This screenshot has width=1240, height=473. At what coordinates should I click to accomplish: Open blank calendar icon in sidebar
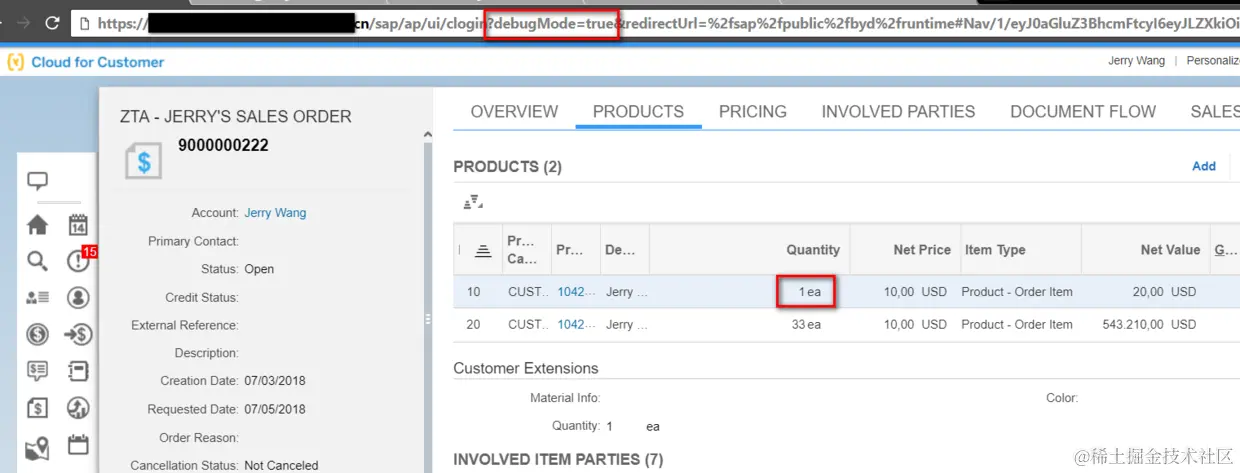click(x=78, y=445)
